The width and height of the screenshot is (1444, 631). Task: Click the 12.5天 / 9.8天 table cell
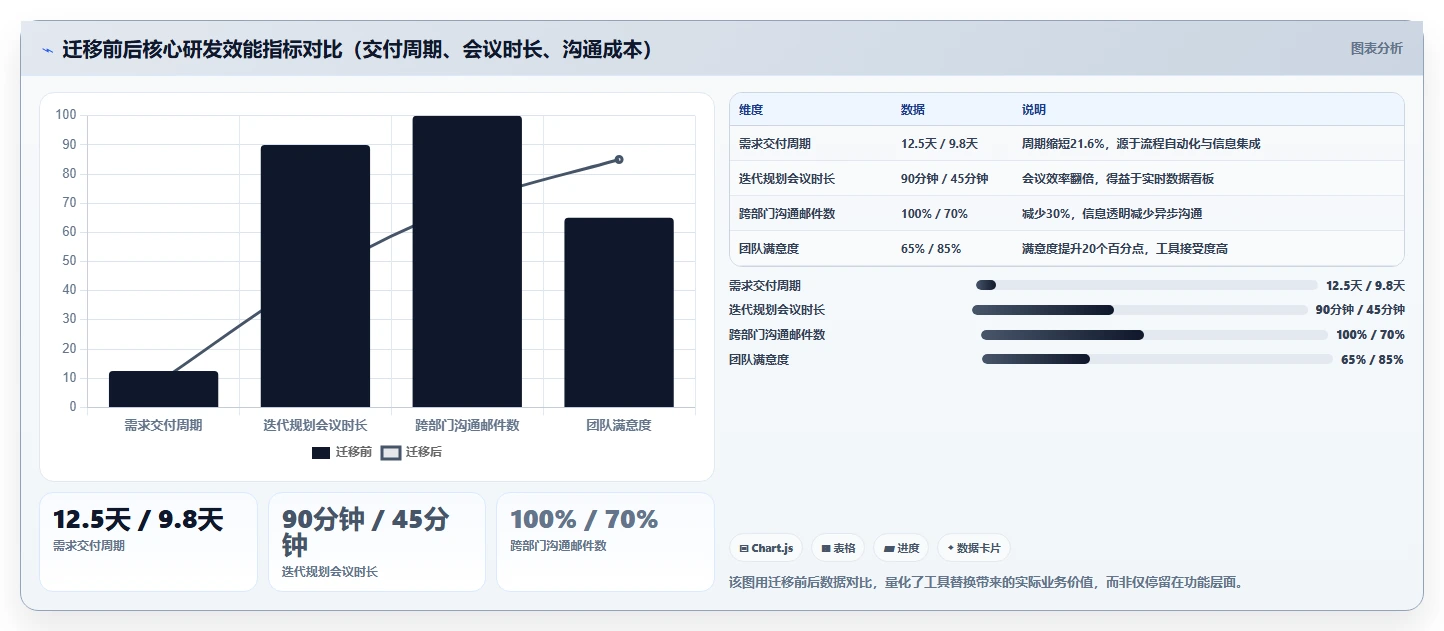(939, 144)
